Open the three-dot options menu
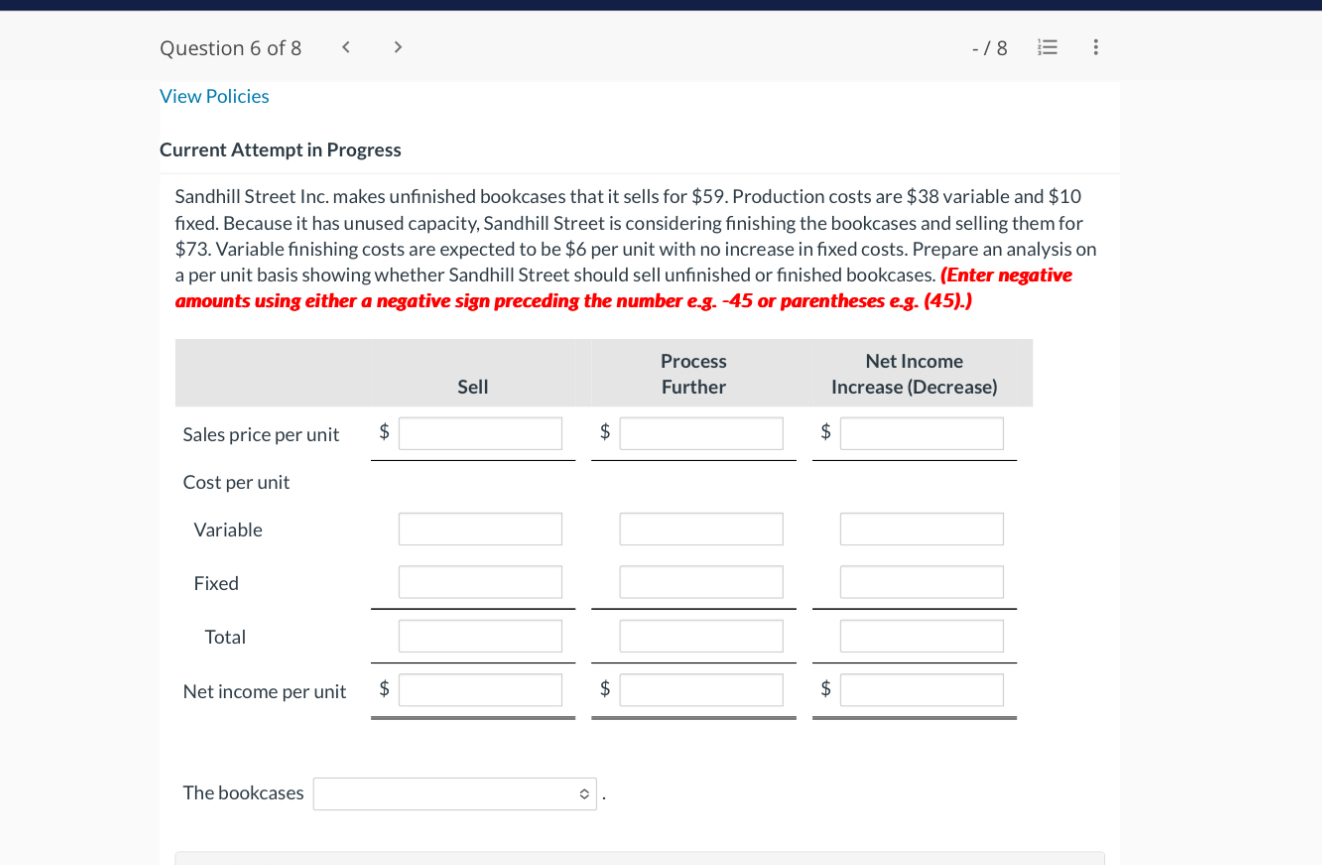Image resolution: width=1322 pixels, height=865 pixels. click(1095, 47)
